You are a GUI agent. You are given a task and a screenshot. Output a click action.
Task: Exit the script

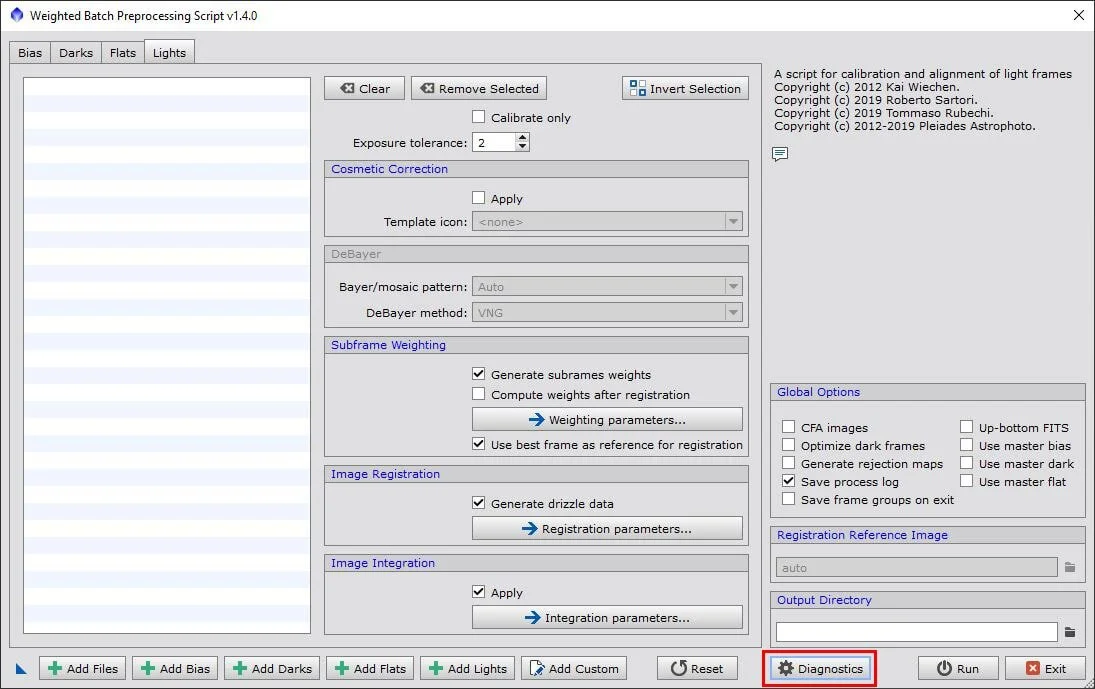[1045, 669]
